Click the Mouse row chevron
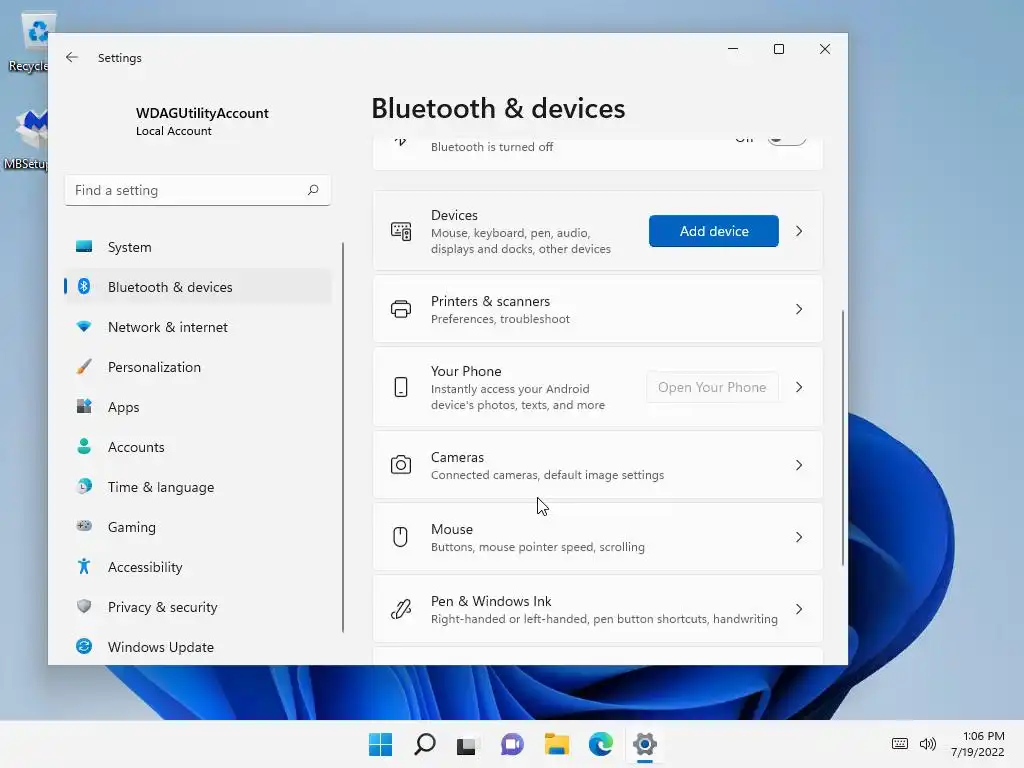1024x768 pixels. click(x=799, y=537)
